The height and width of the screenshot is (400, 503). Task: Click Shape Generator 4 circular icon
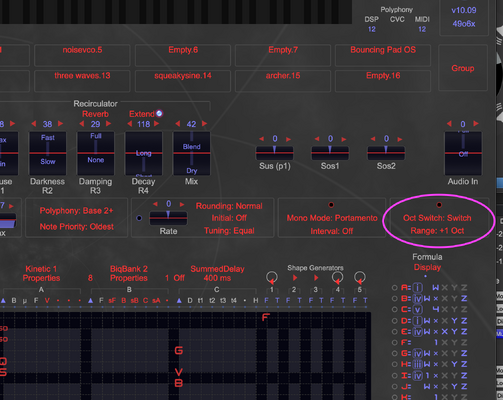[337, 277]
